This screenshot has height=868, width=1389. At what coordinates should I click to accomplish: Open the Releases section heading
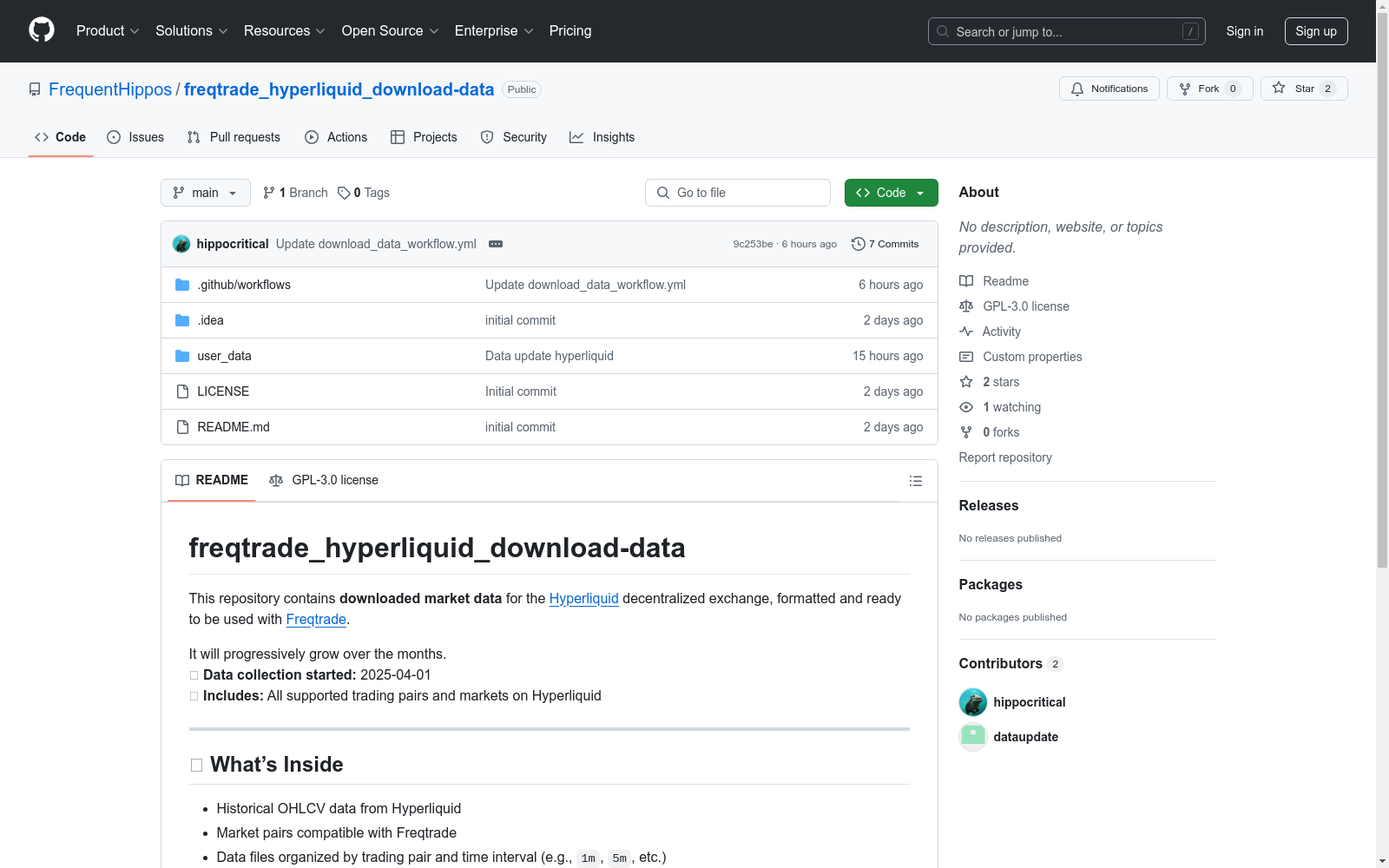click(x=989, y=506)
